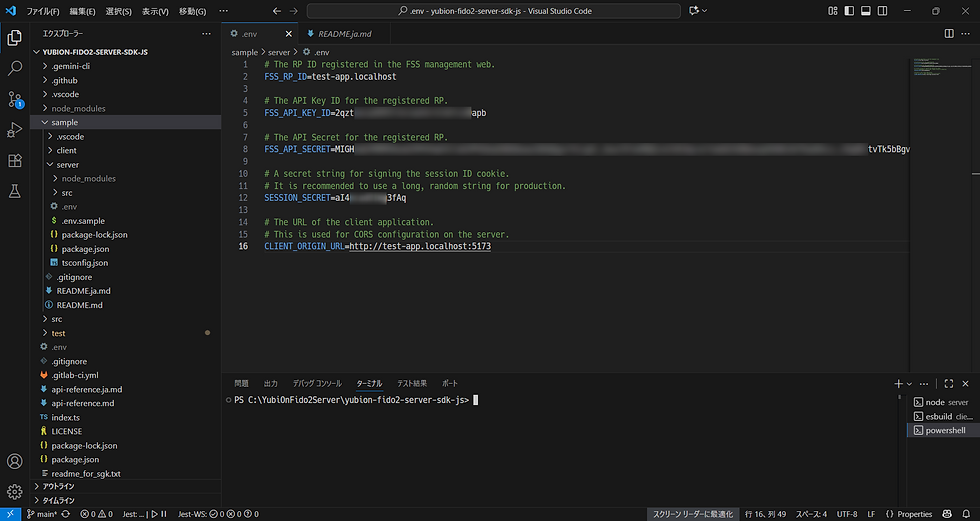Open the Customize Layout control
The height and width of the screenshot is (521, 980).
[x=832, y=11]
